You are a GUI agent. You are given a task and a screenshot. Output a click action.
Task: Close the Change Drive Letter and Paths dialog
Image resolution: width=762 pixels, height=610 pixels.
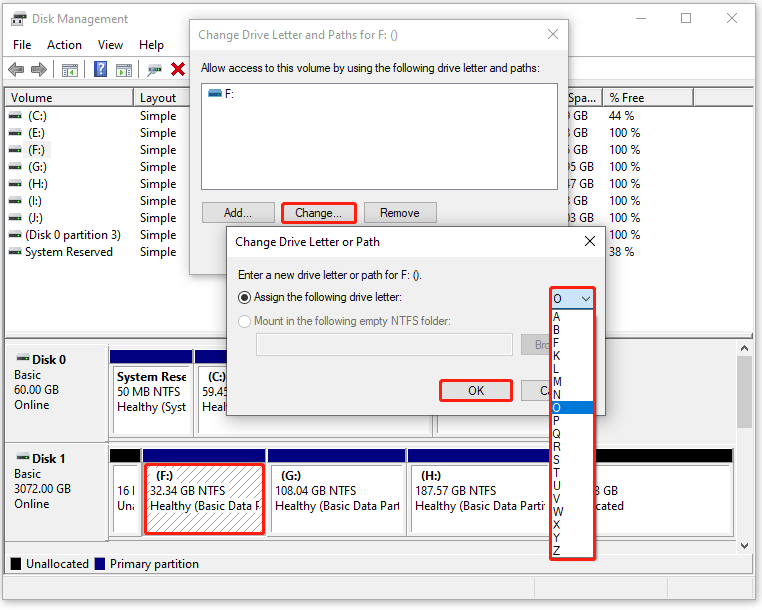pyautogui.click(x=553, y=35)
